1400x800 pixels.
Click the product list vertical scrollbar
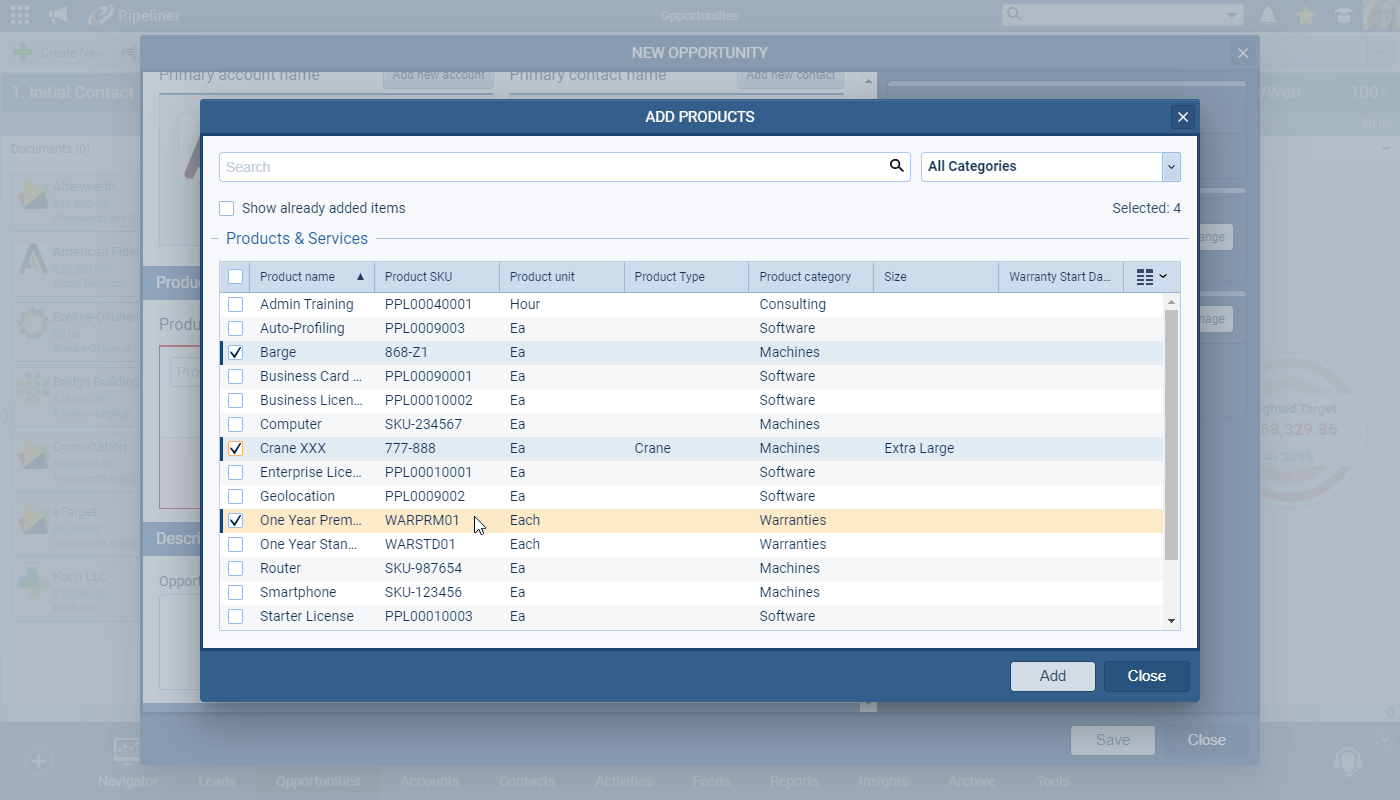(1172, 435)
